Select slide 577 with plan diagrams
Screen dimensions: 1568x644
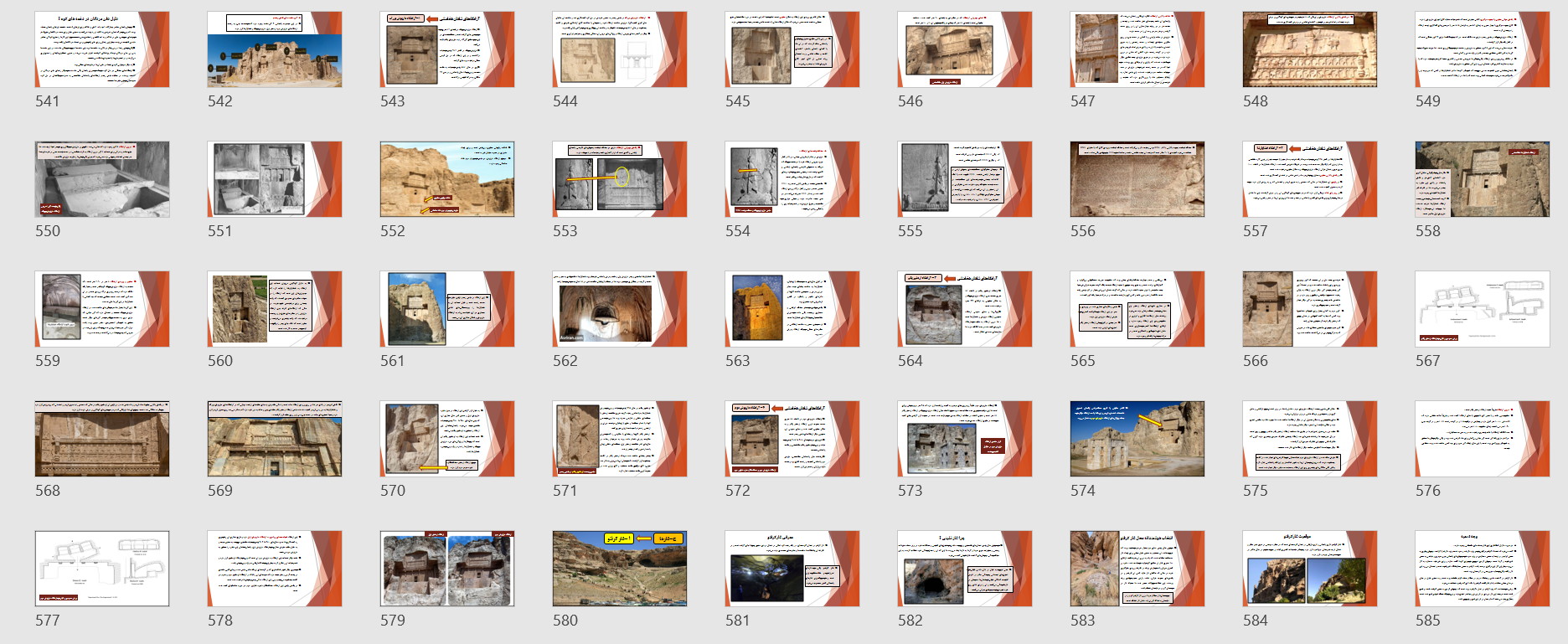click(102, 569)
